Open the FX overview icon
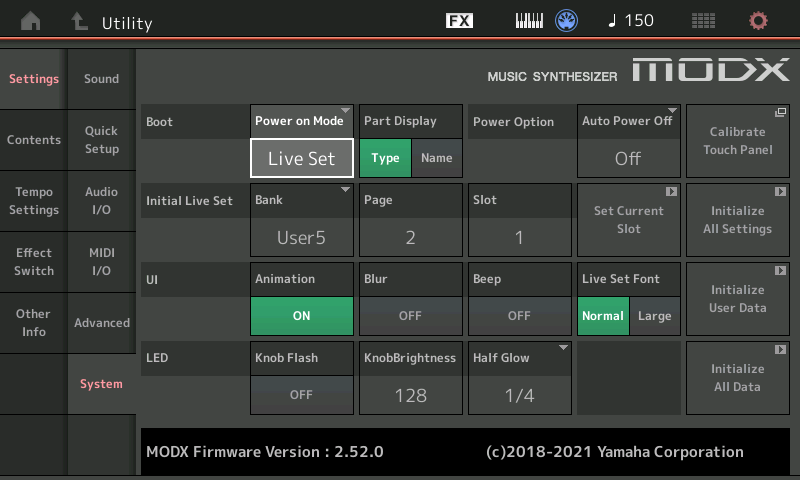The image size is (800, 480). point(459,21)
